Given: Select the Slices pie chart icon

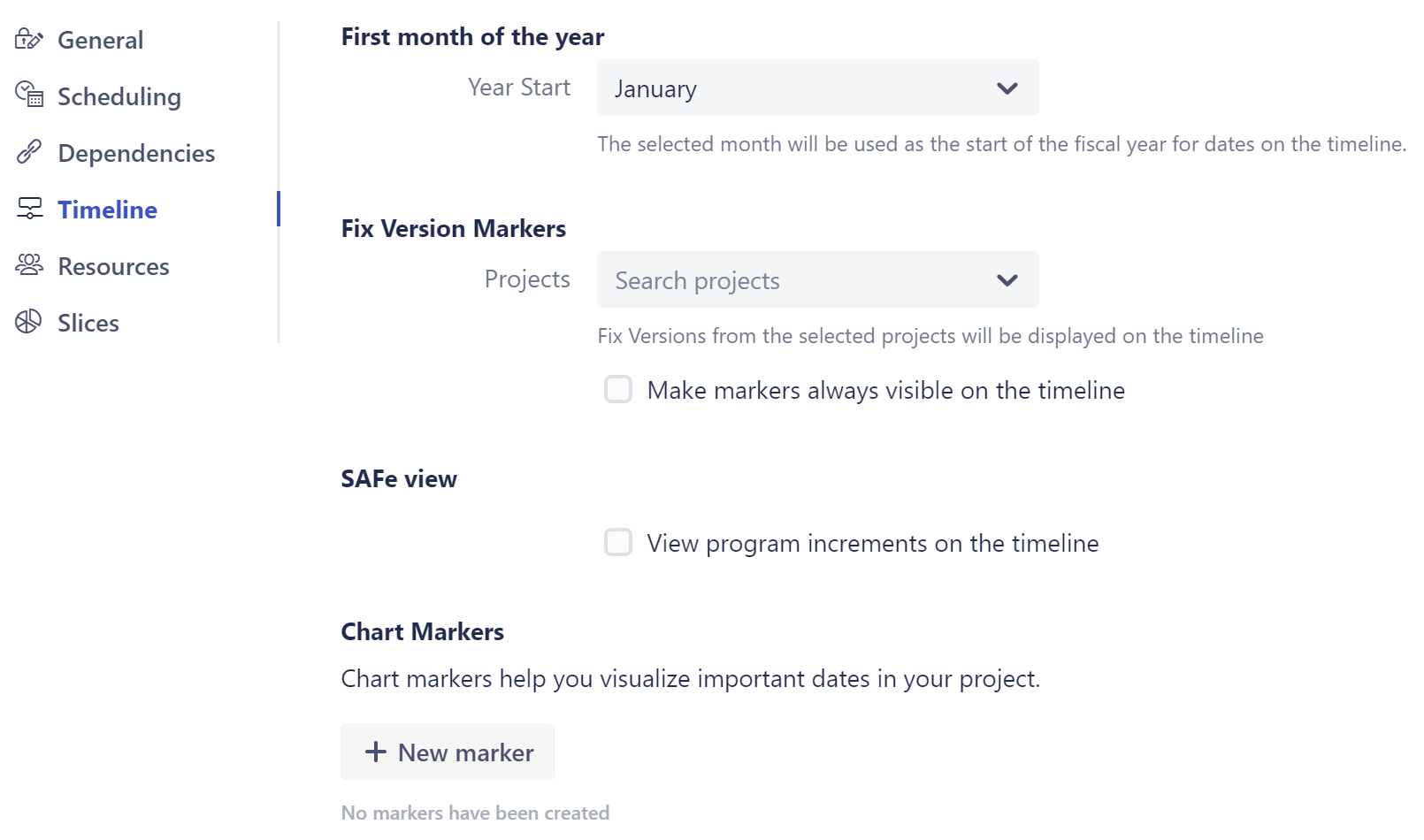Looking at the screenshot, I should pos(30,322).
